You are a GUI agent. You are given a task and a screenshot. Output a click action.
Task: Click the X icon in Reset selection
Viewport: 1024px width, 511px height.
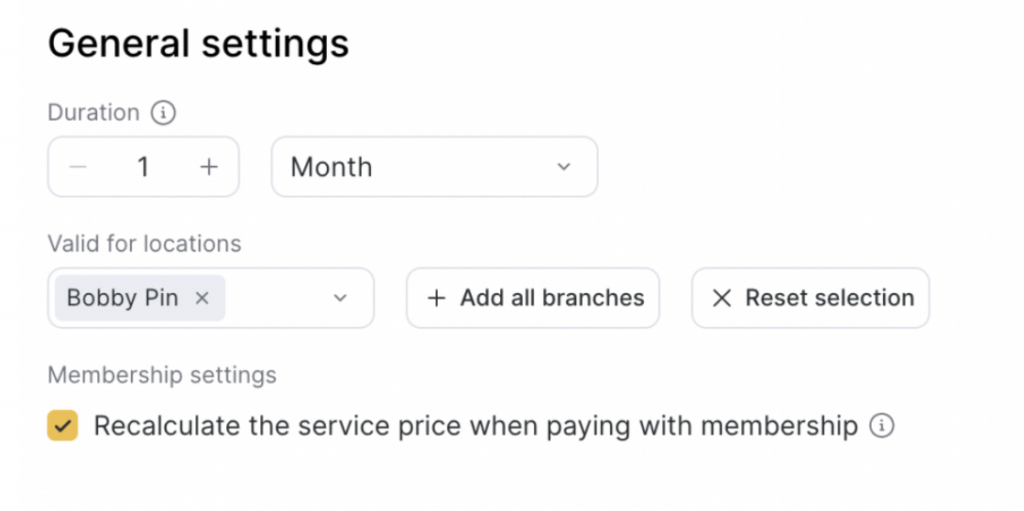[x=721, y=298]
